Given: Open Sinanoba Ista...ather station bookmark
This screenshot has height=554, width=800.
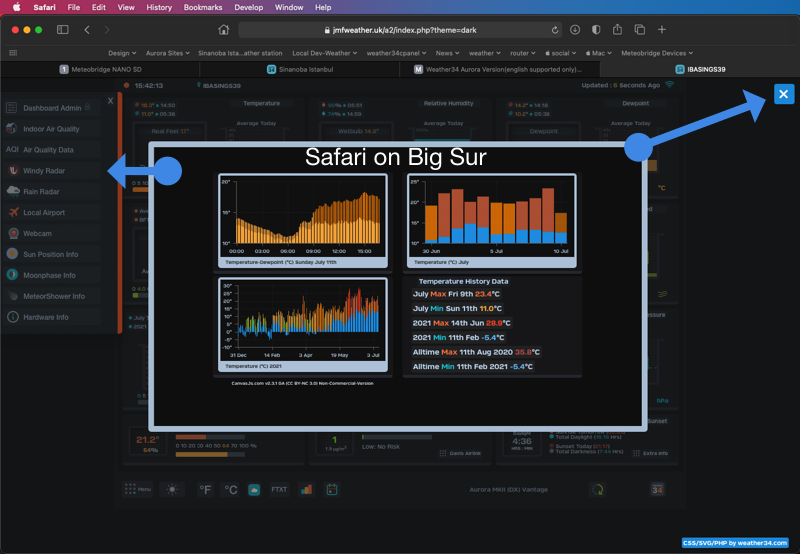Looking at the screenshot, I should [x=240, y=53].
